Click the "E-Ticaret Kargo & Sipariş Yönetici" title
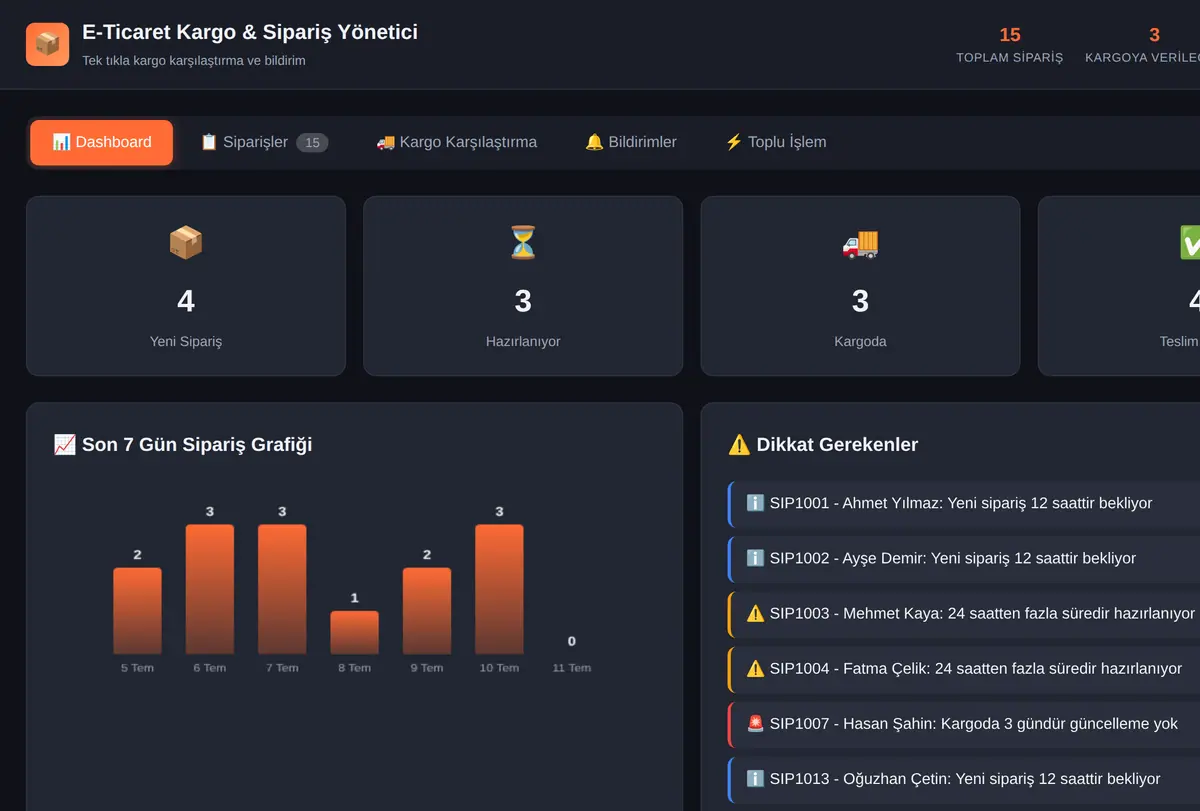1200x811 pixels. click(x=250, y=32)
